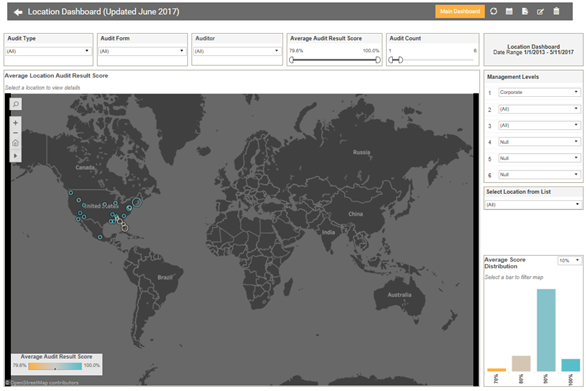The image size is (586, 391).
Task: Click the Brazil label on map
Action: 165,277
